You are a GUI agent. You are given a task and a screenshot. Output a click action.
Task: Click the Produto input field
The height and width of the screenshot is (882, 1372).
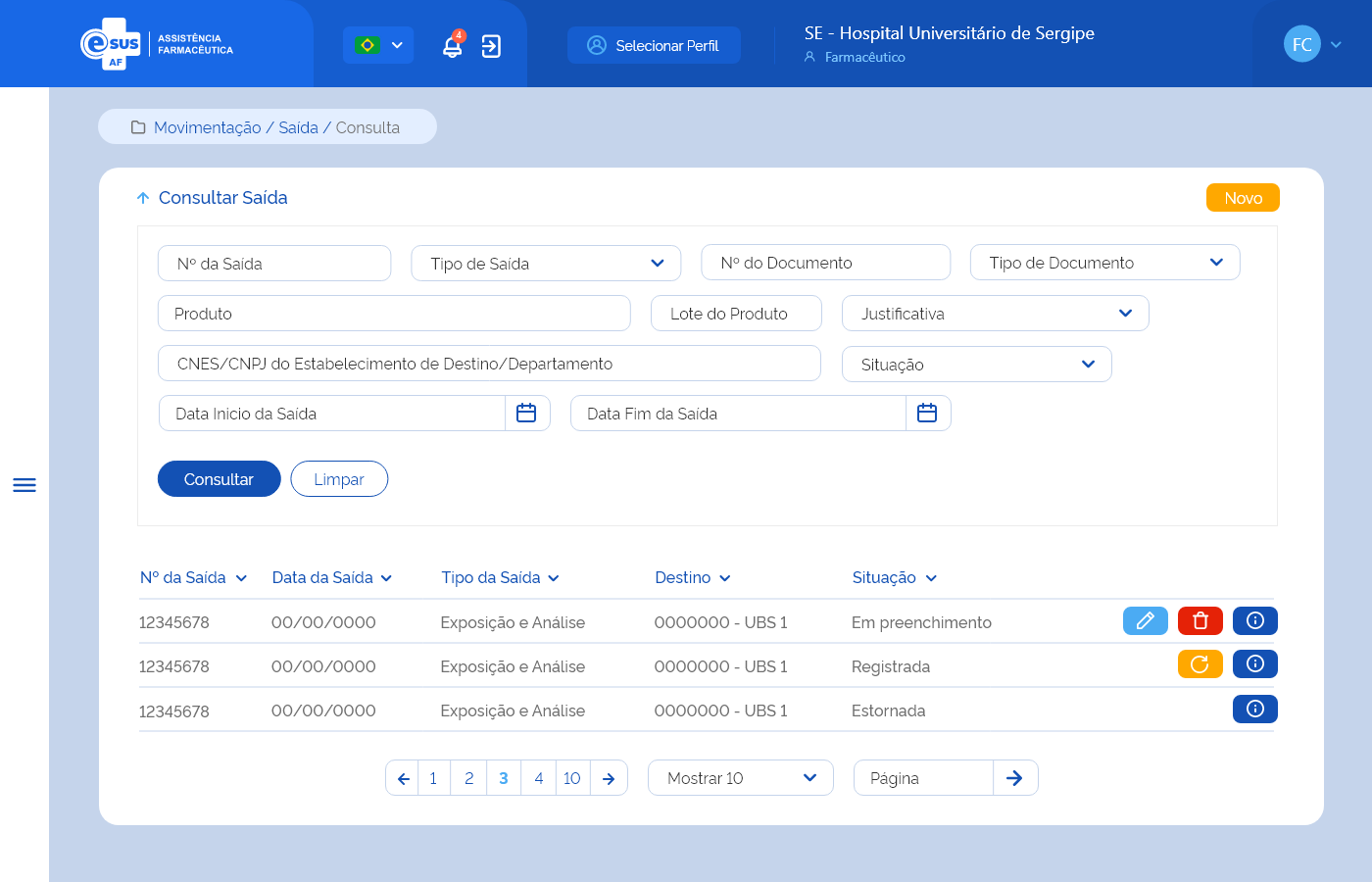coord(393,314)
